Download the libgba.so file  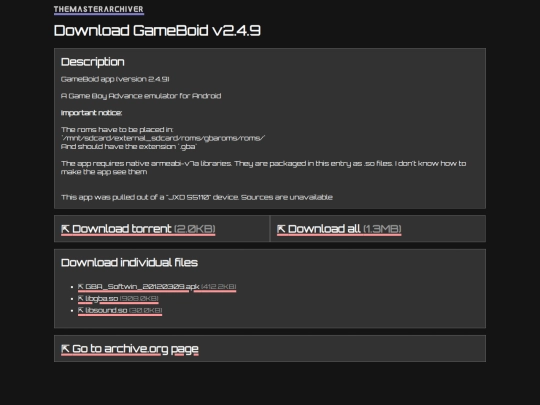coord(118,298)
